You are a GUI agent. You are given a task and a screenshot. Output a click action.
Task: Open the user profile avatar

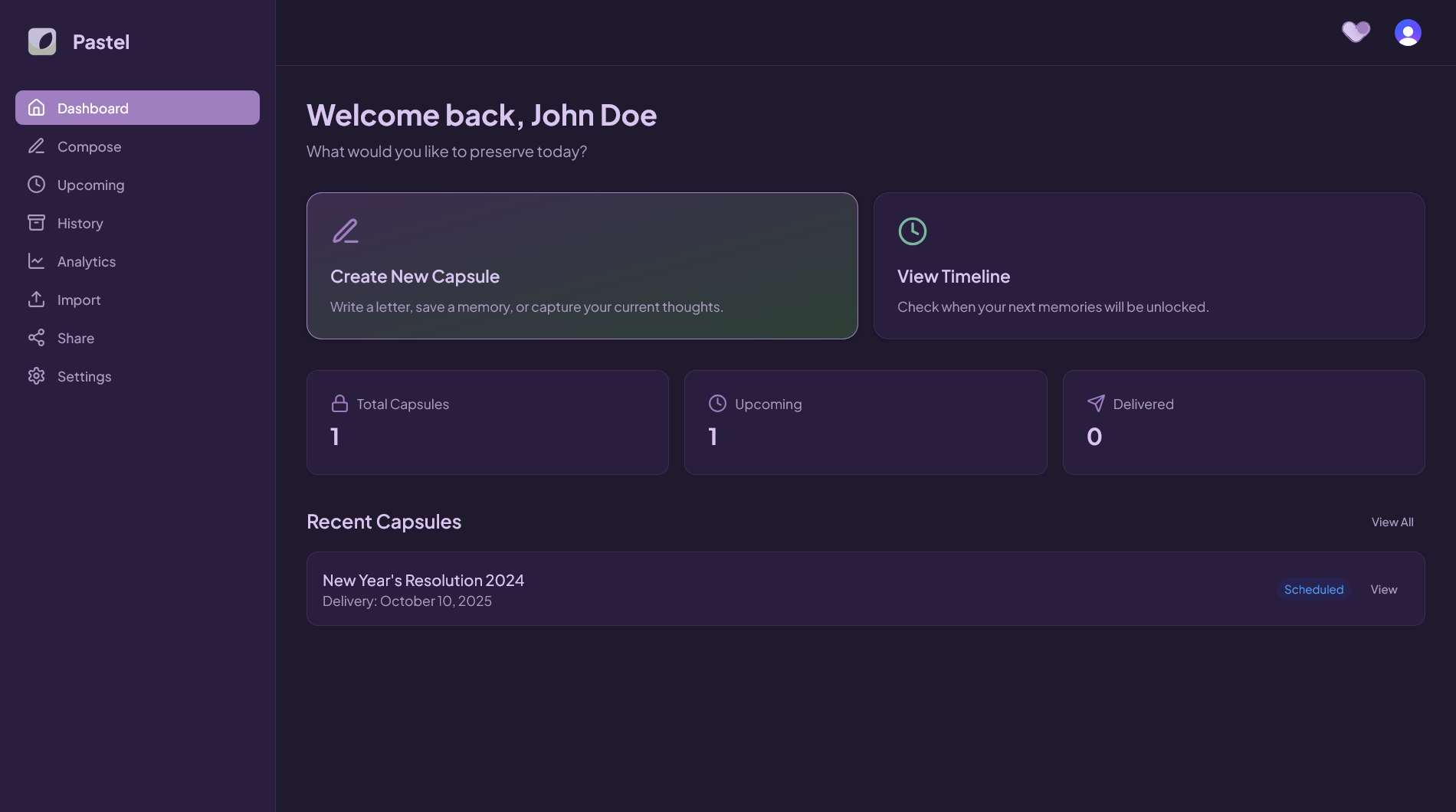pos(1408,32)
